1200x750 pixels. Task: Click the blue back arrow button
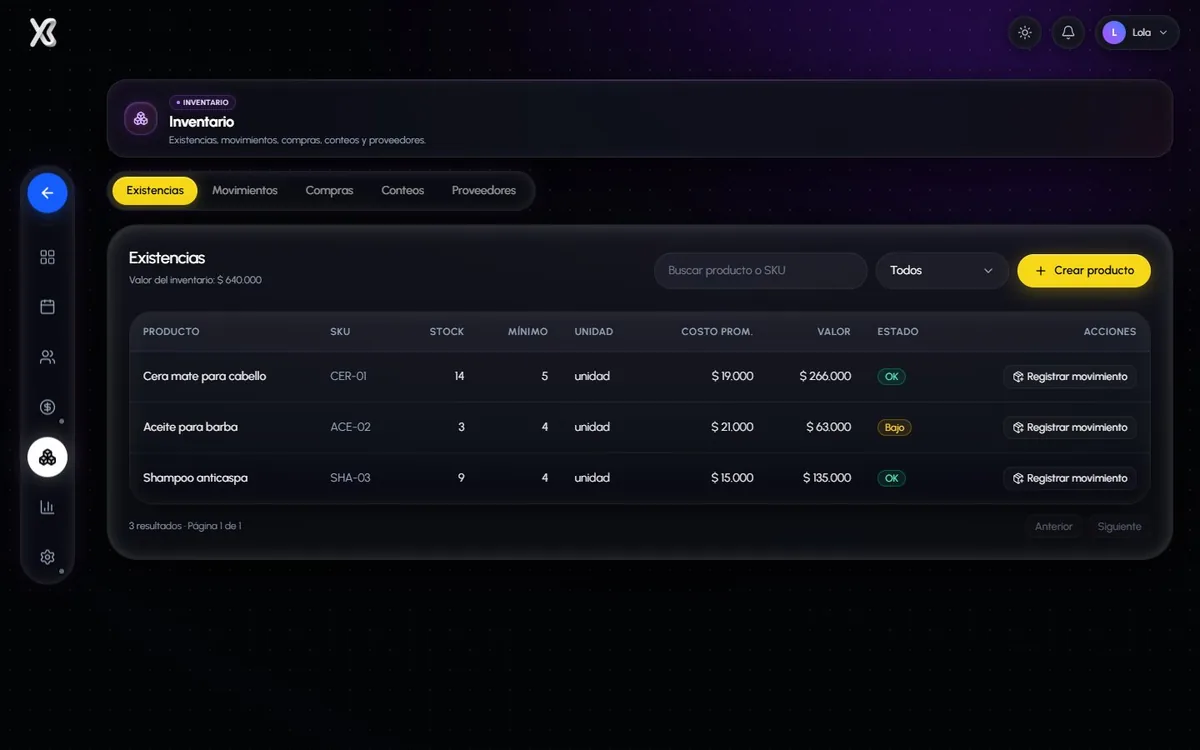pyautogui.click(x=47, y=193)
